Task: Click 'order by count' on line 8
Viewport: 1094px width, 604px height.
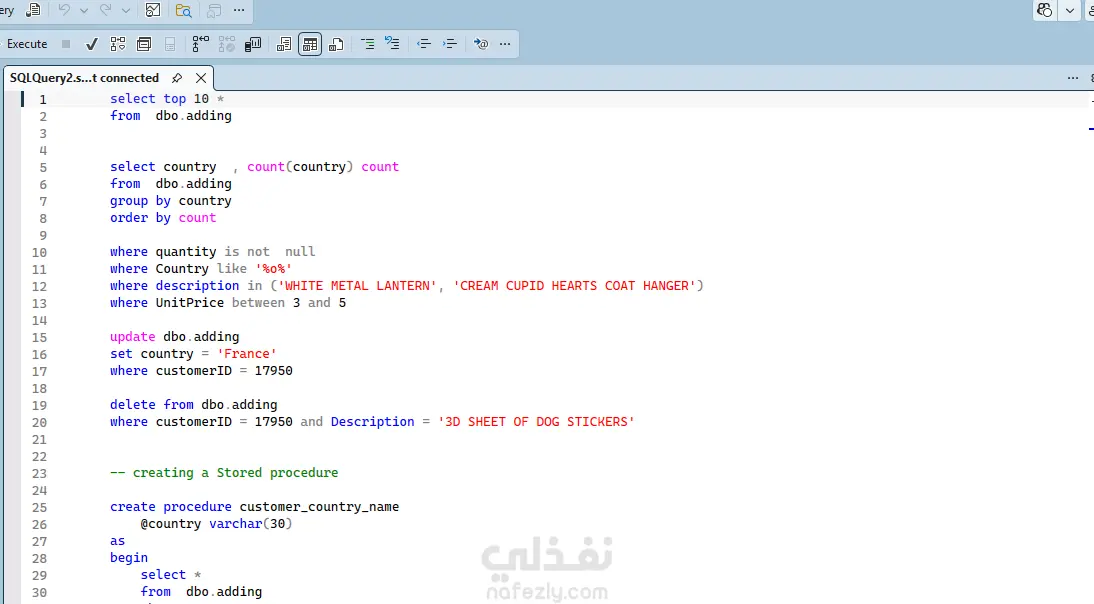Action: (x=163, y=218)
